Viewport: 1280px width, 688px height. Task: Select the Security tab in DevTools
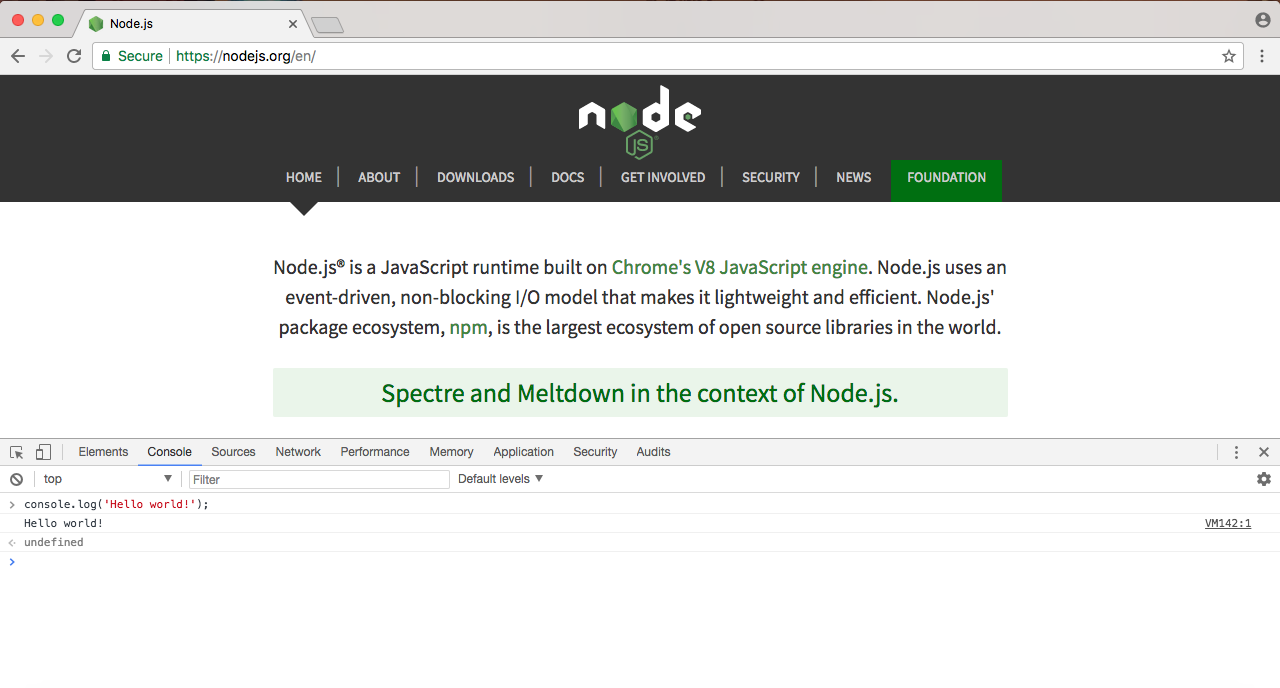coord(595,452)
